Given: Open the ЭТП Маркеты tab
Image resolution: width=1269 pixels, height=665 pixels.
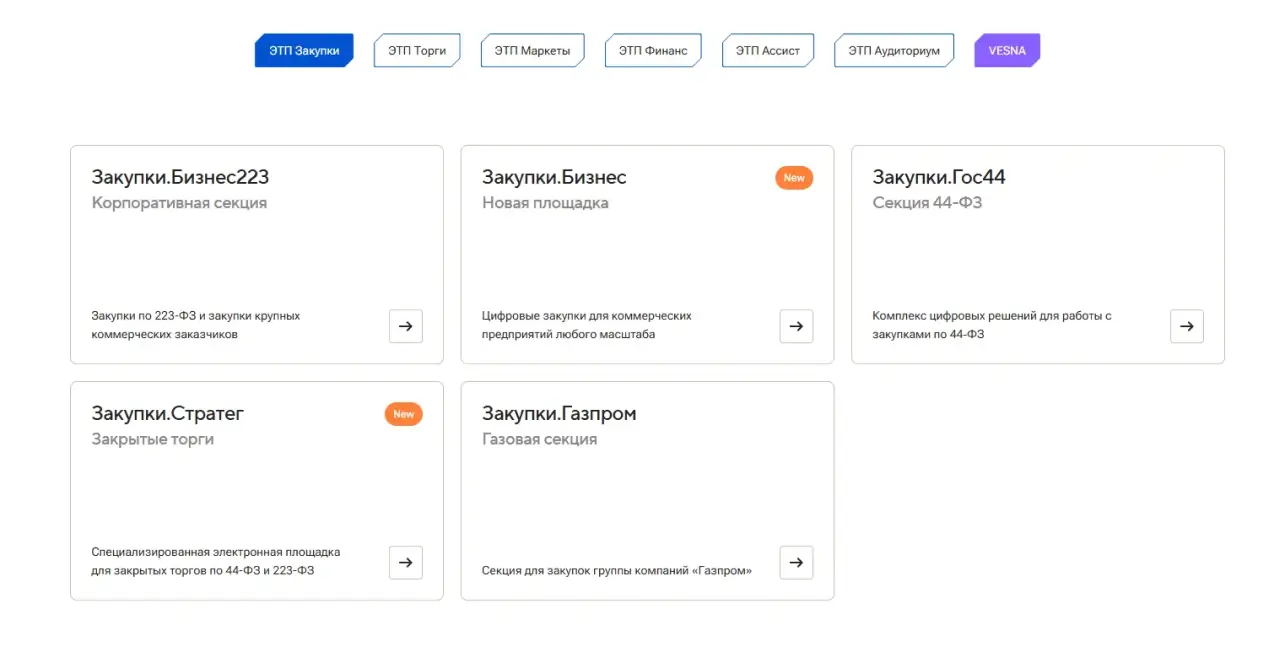Looking at the screenshot, I should 532,51.
